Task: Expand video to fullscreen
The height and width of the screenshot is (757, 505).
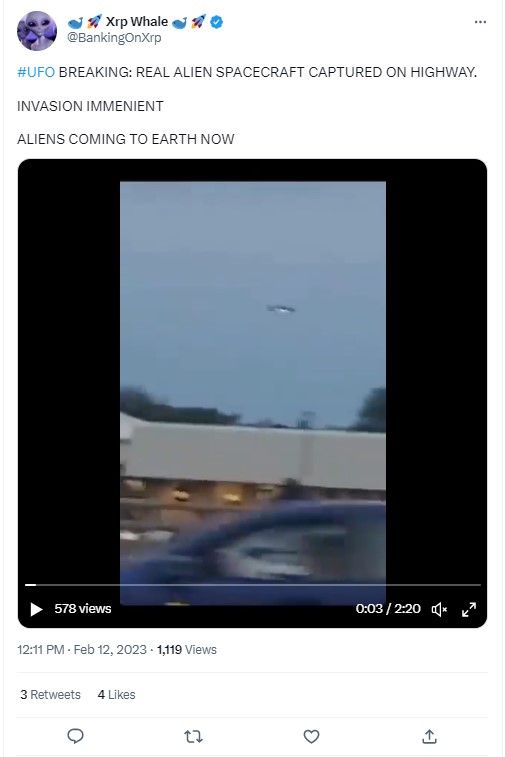Action: click(469, 609)
